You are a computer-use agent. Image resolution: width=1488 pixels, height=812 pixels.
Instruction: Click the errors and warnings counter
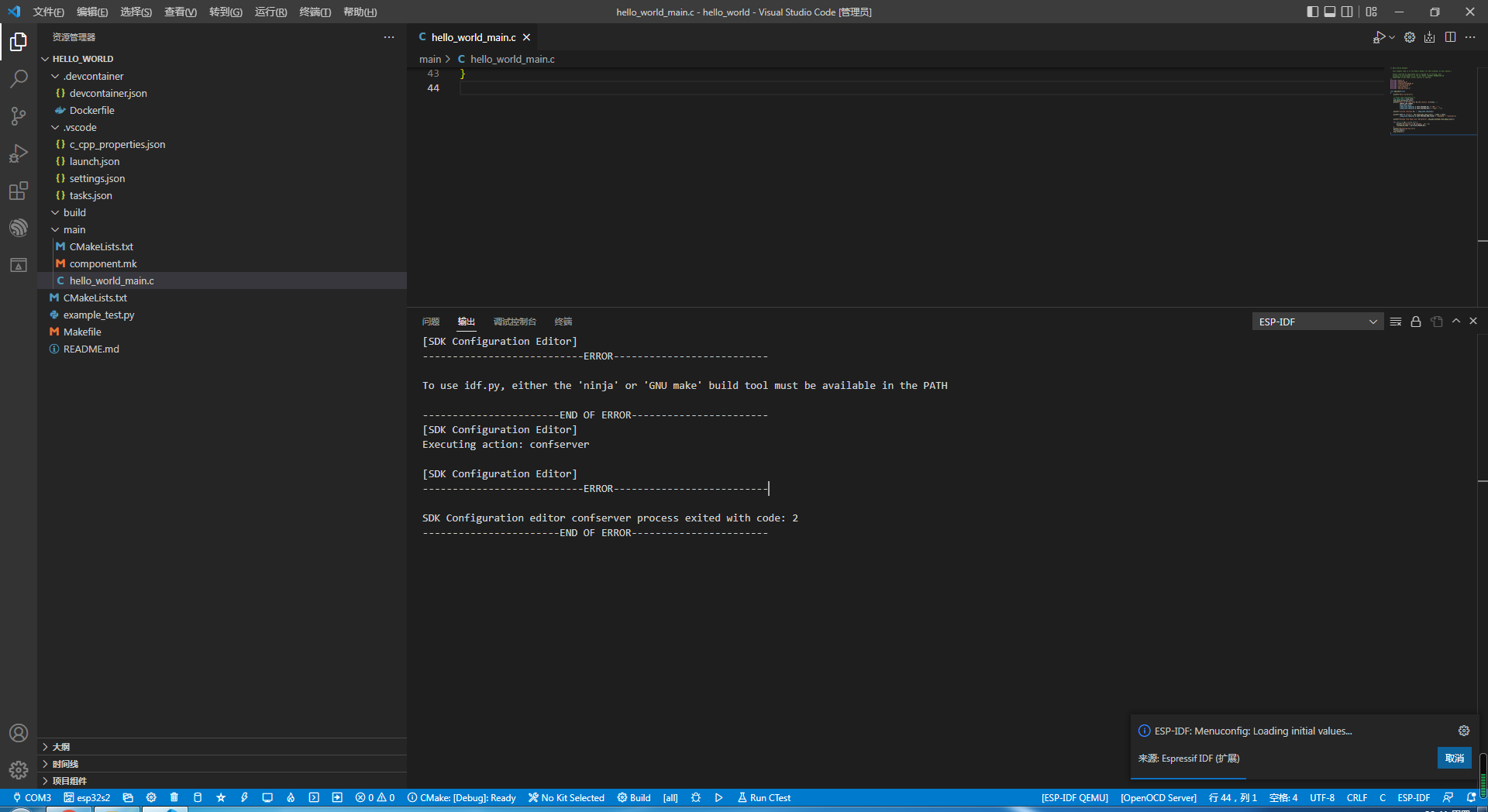pos(375,797)
